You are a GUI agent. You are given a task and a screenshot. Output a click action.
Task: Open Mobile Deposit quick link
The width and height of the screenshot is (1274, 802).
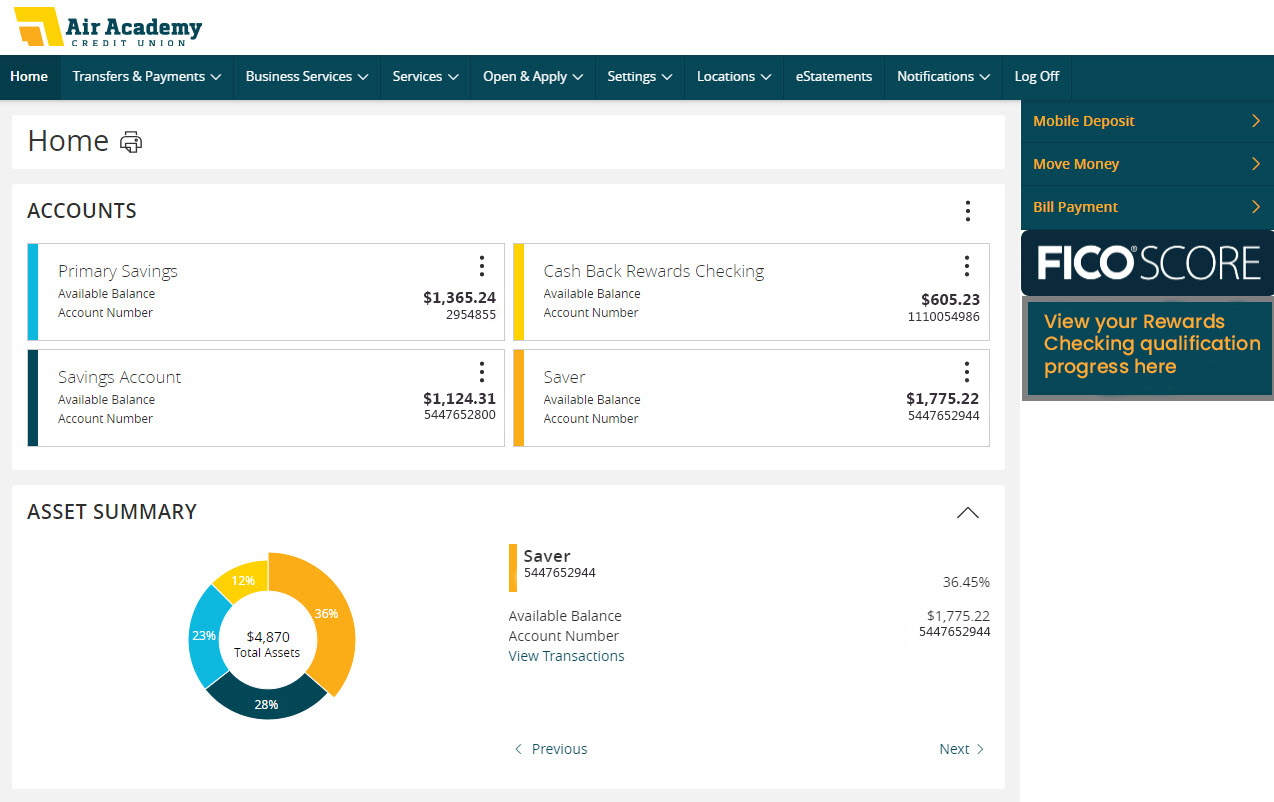coord(1146,121)
